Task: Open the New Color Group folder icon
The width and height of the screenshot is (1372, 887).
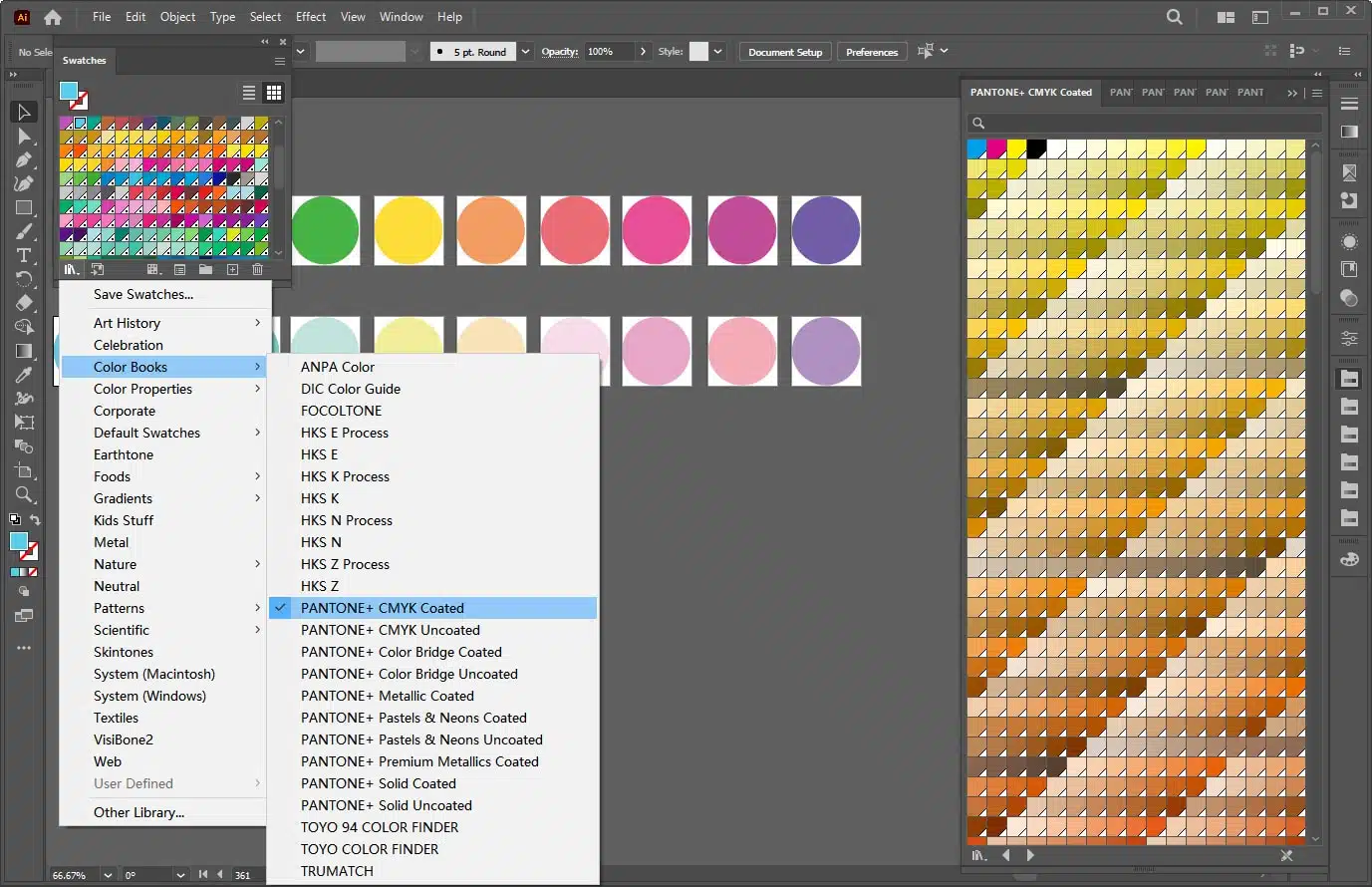Action: click(205, 269)
